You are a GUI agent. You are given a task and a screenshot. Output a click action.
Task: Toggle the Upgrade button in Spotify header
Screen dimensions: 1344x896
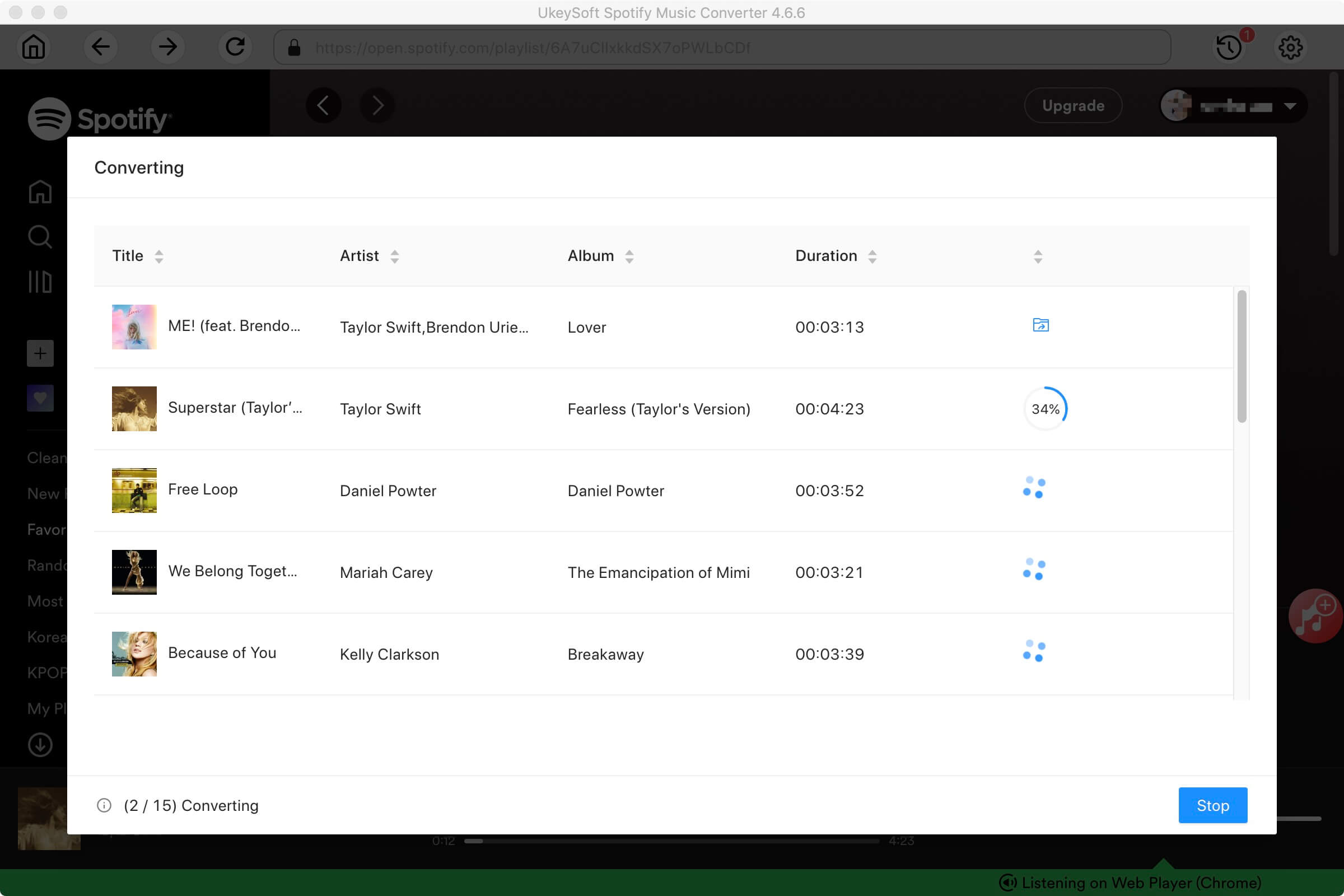(x=1072, y=105)
